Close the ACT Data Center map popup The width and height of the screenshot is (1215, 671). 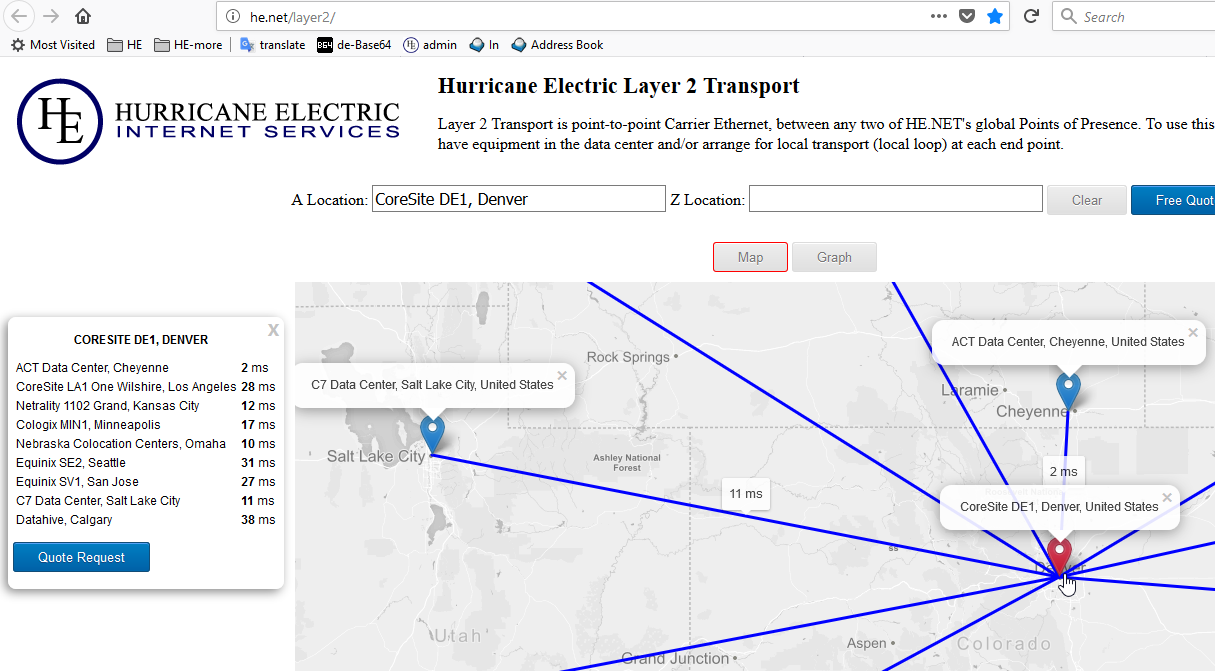click(1192, 333)
